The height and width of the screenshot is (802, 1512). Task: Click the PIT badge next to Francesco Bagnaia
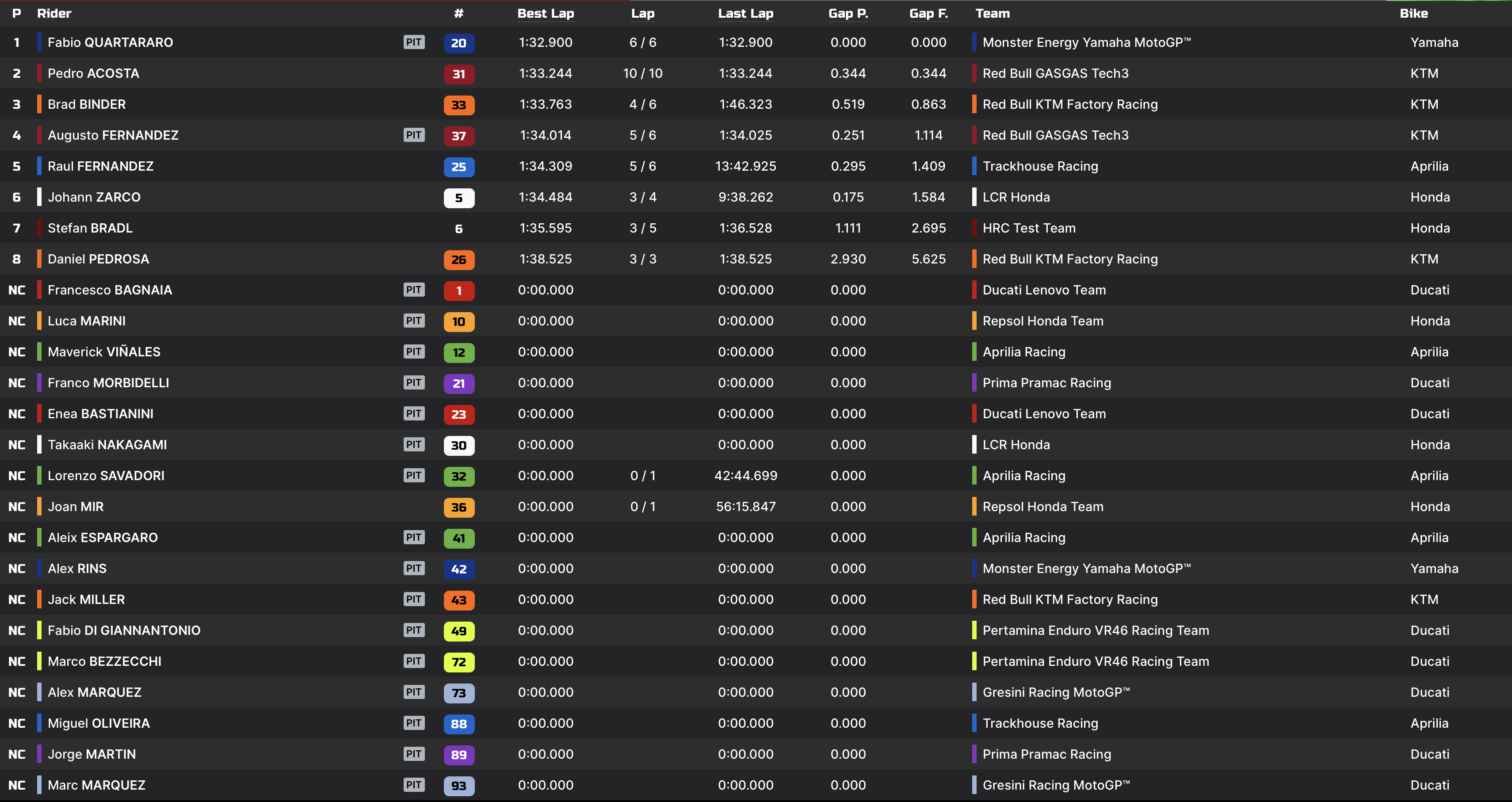414,290
